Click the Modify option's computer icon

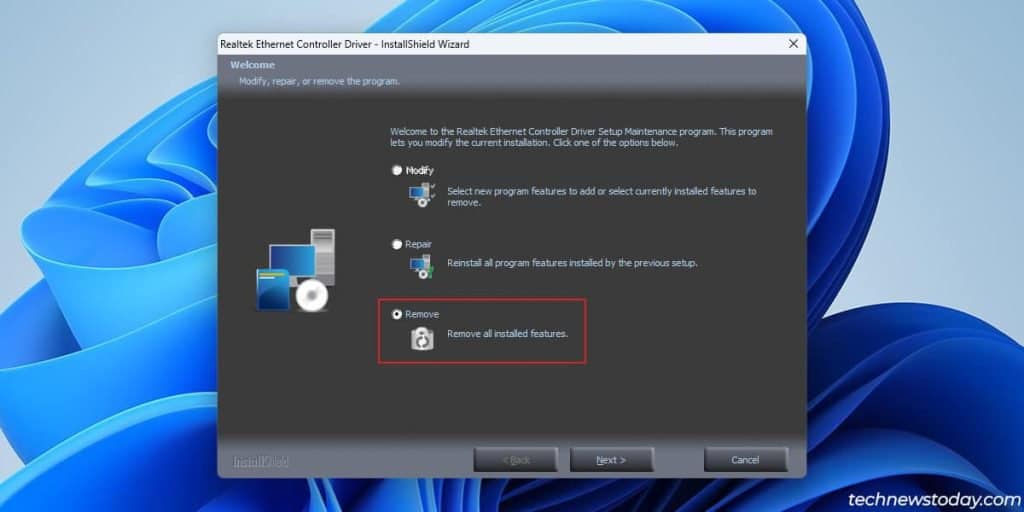point(421,195)
